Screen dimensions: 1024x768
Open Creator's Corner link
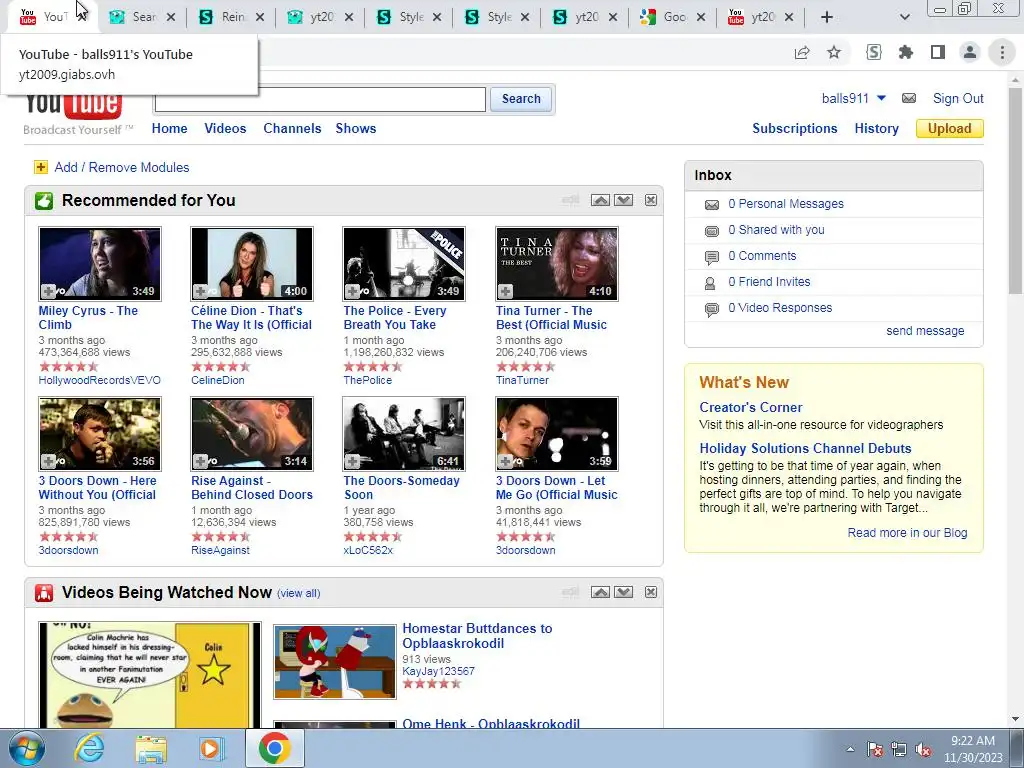750,408
